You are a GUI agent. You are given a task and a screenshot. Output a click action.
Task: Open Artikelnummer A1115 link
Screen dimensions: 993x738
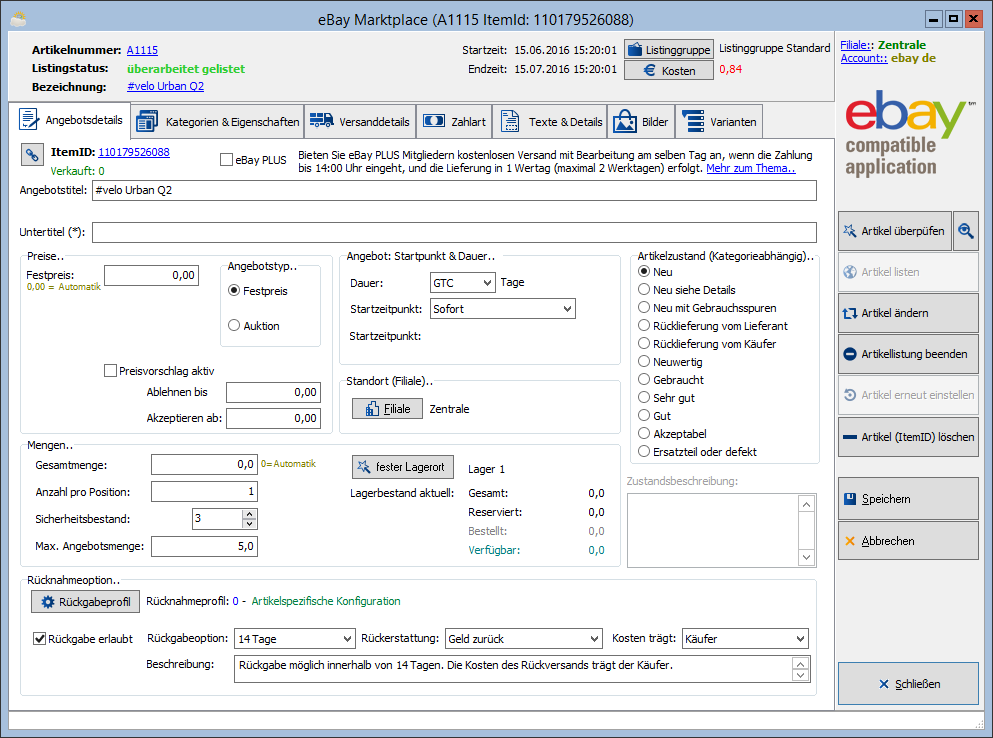[x=142, y=50]
